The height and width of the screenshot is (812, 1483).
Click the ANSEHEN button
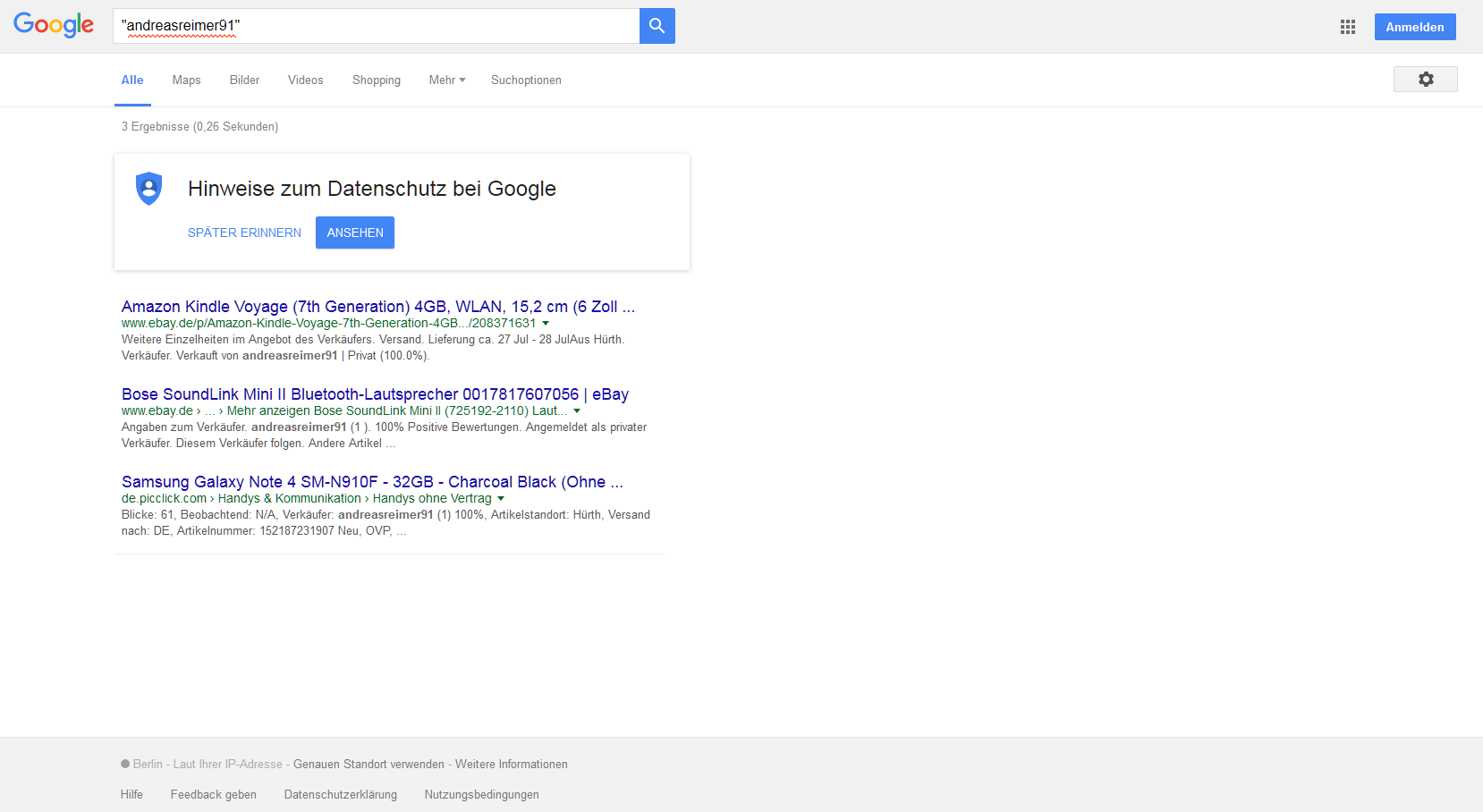coord(355,233)
